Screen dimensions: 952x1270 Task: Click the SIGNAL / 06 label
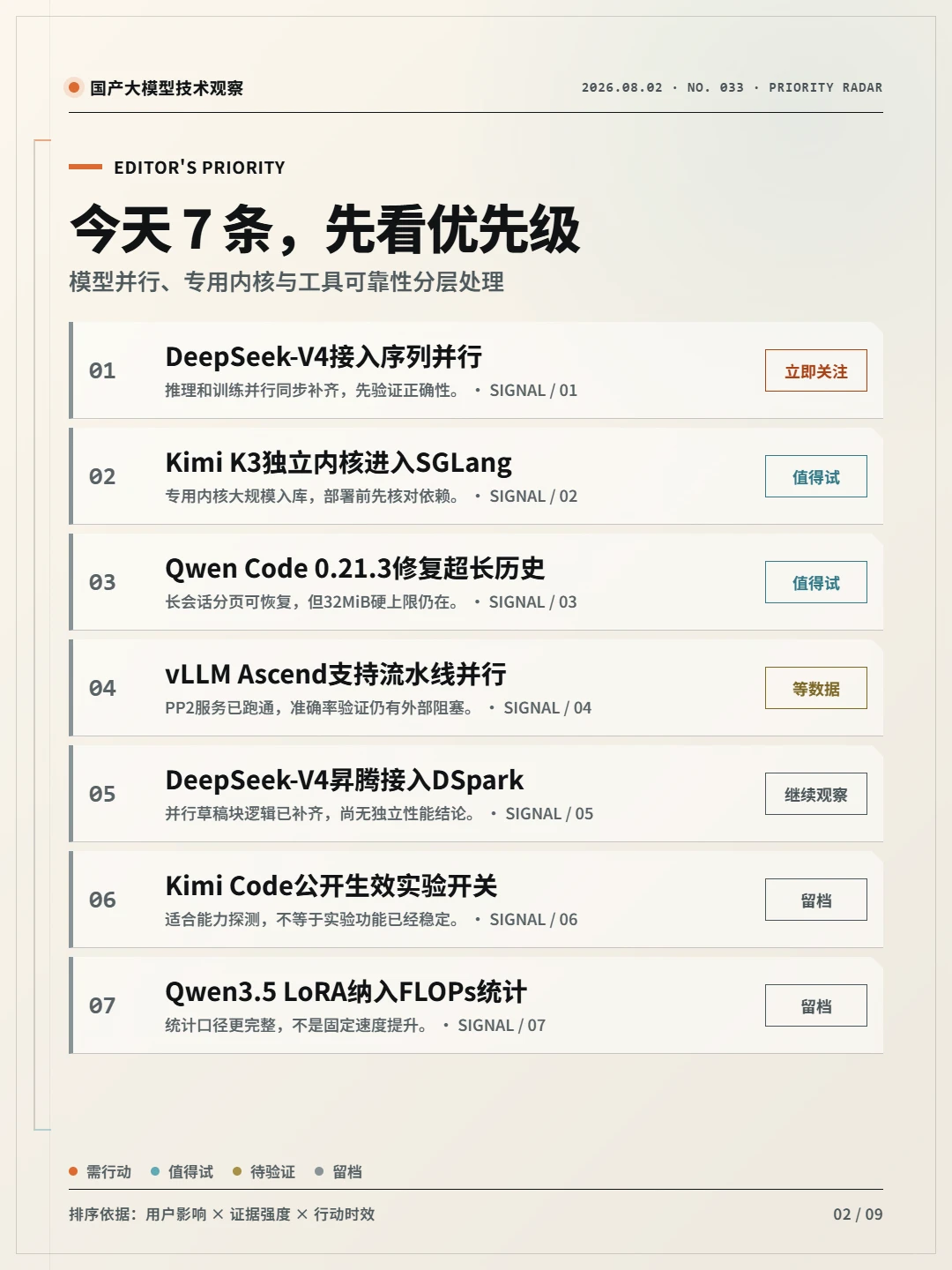[533, 919]
